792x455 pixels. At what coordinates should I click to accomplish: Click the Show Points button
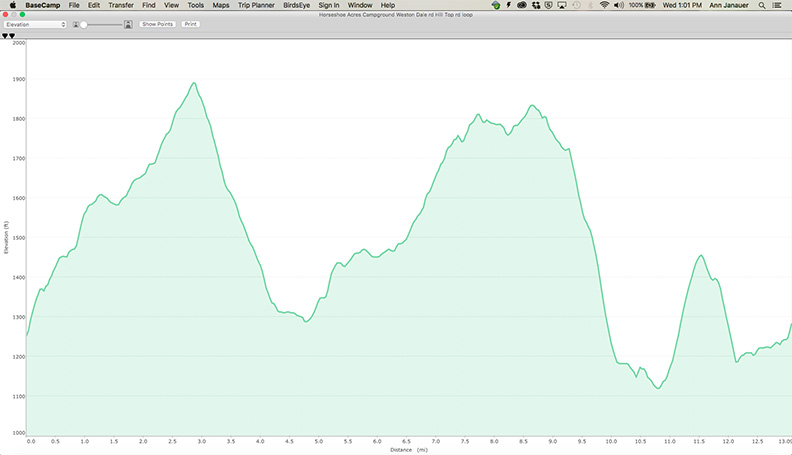(157, 23)
